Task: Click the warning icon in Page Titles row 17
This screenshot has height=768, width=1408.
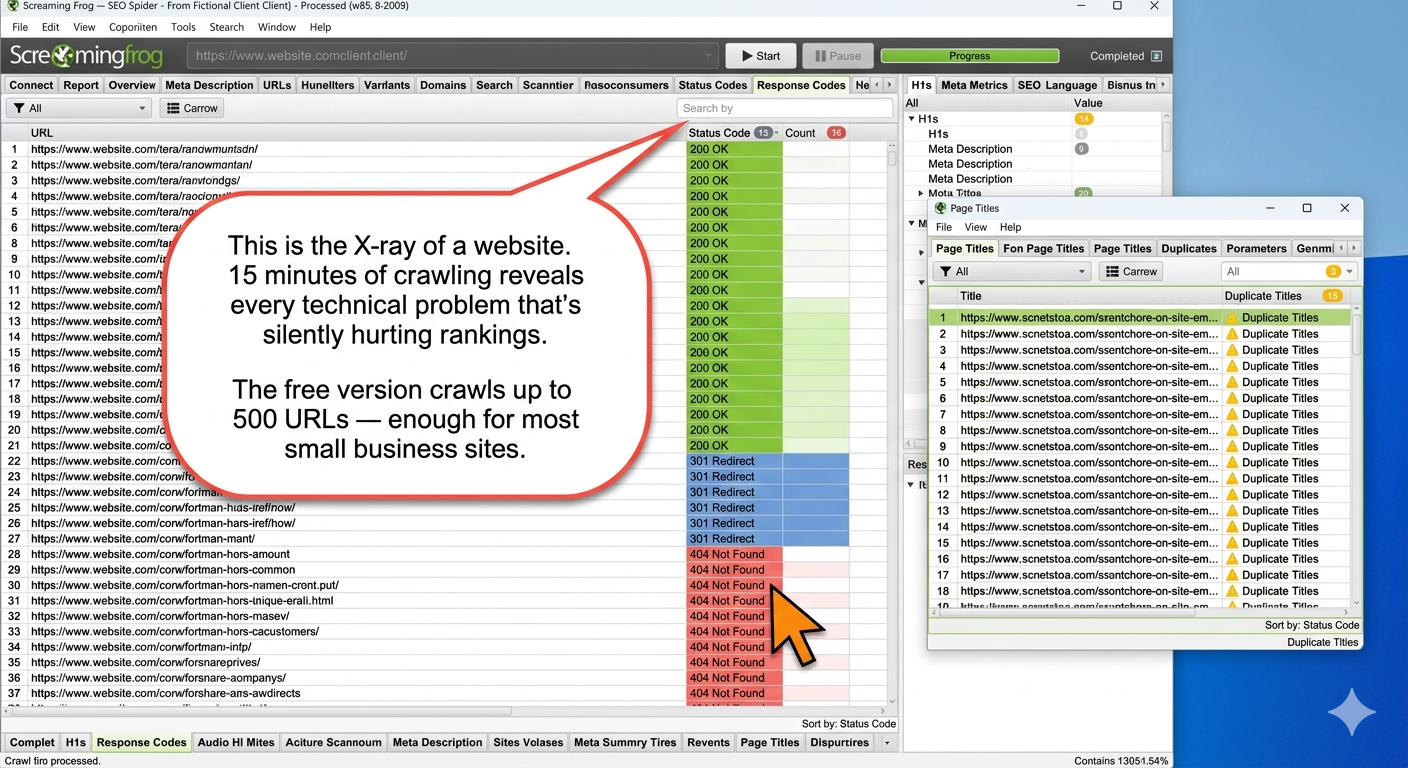Action: point(1232,575)
